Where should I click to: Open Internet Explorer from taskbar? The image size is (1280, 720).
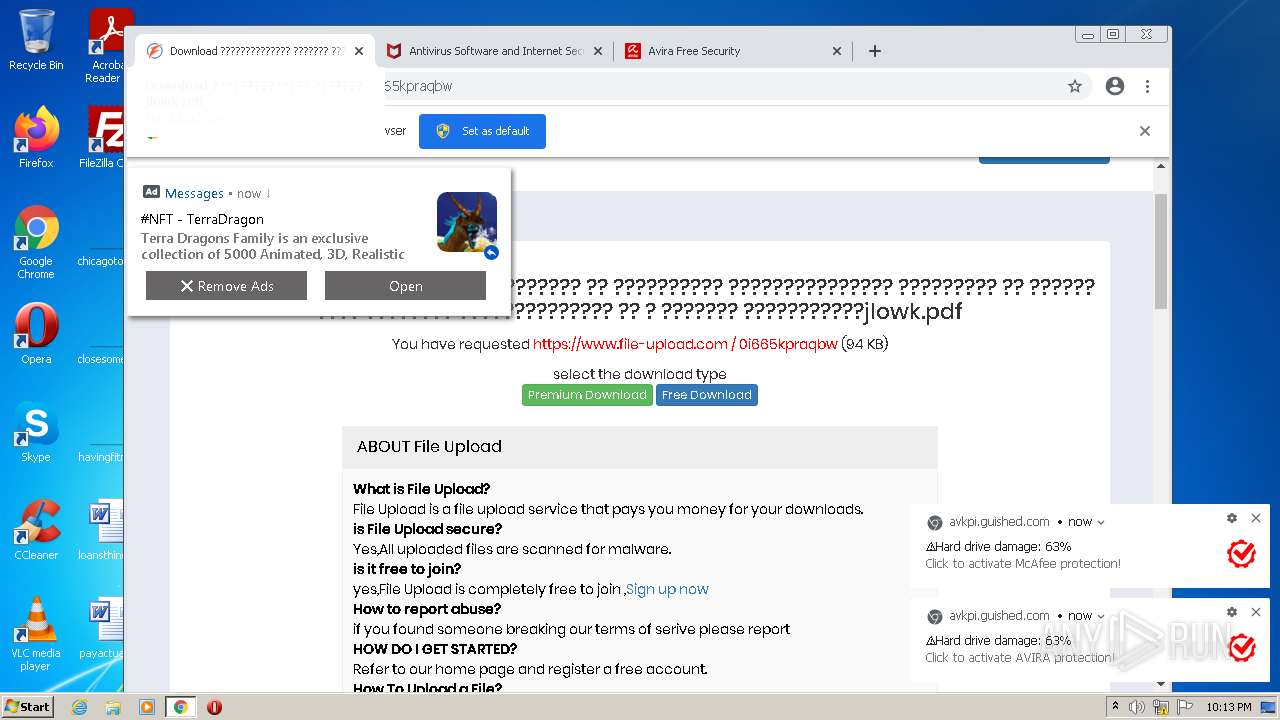(79, 707)
